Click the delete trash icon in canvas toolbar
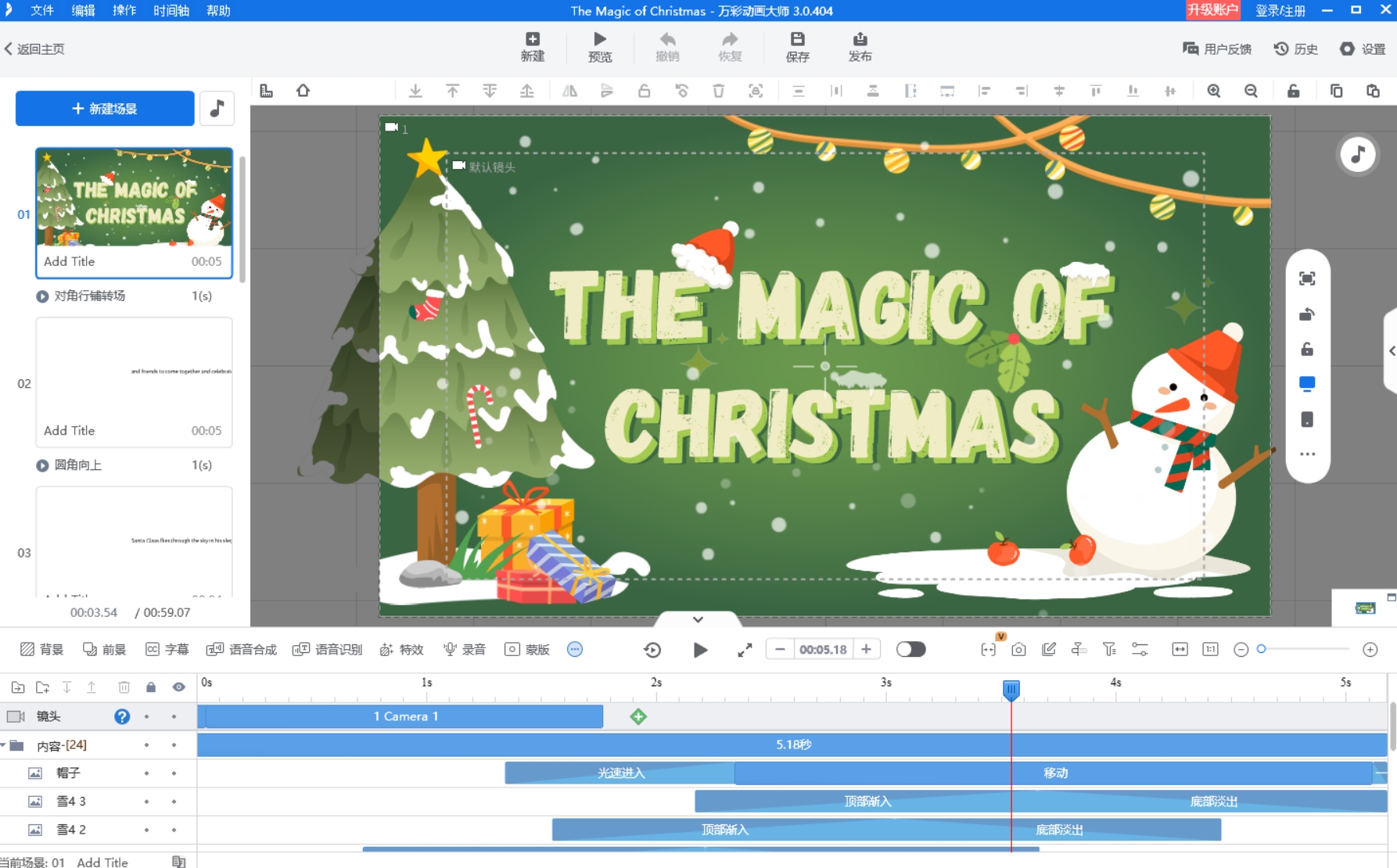Viewport: 1397px width, 868px height. click(x=718, y=91)
